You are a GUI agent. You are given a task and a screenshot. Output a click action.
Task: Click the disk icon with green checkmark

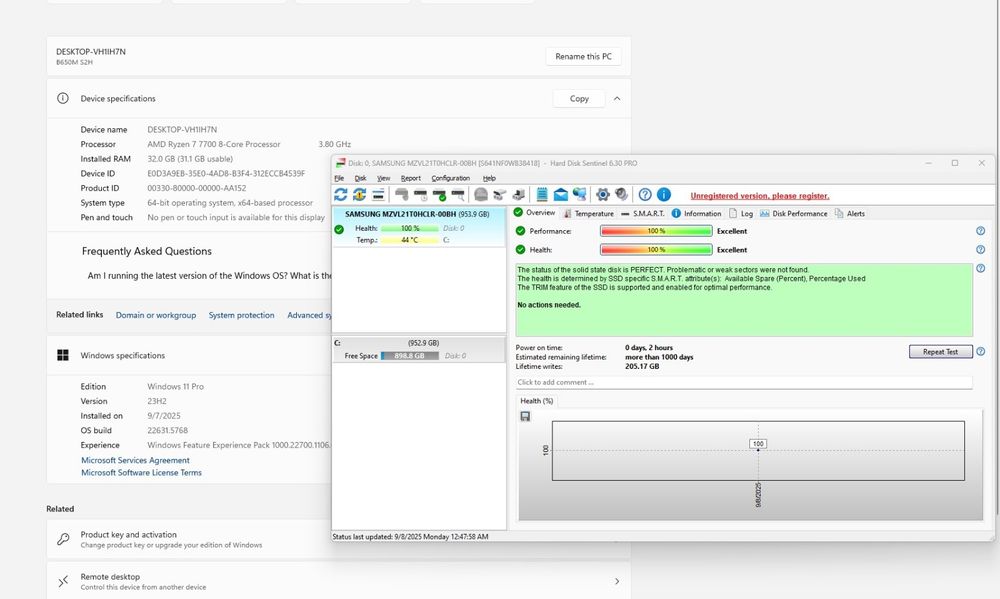439,195
